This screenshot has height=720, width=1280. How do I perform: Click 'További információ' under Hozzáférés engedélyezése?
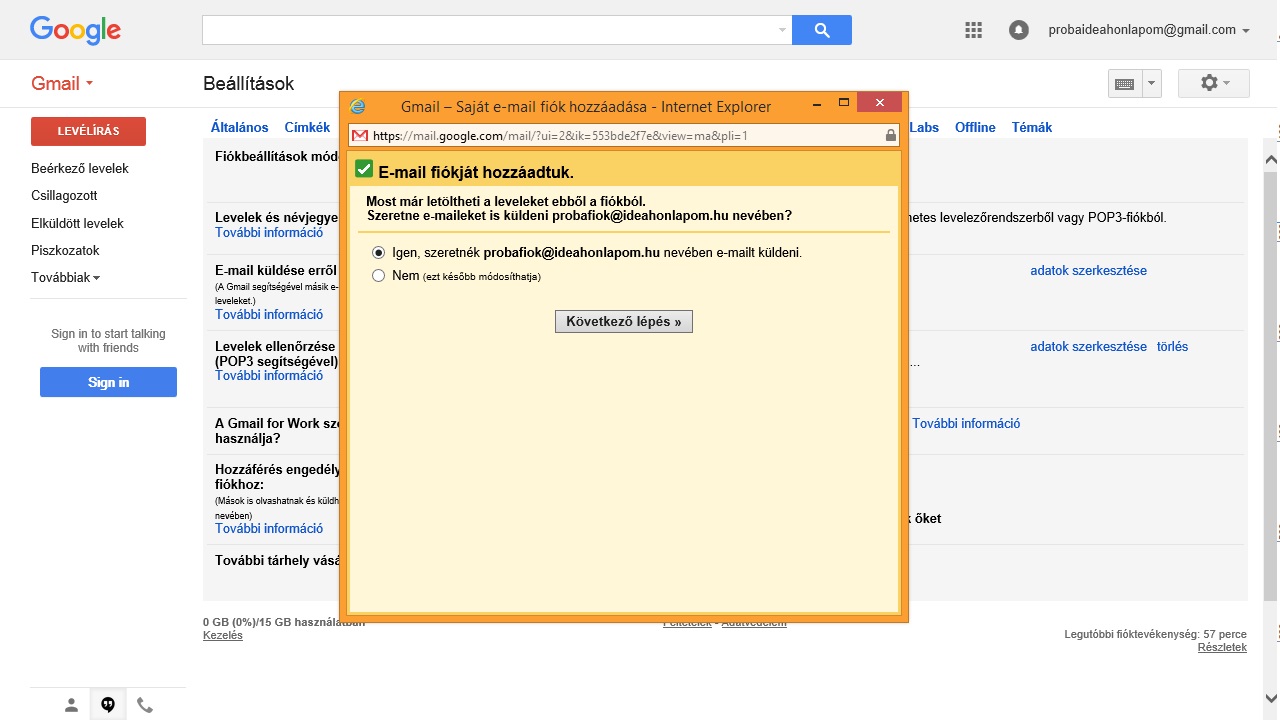[x=269, y=528]
